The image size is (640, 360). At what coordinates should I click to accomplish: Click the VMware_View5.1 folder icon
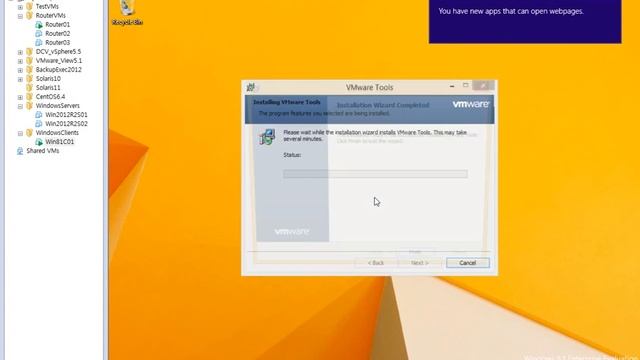click(29, 60)
